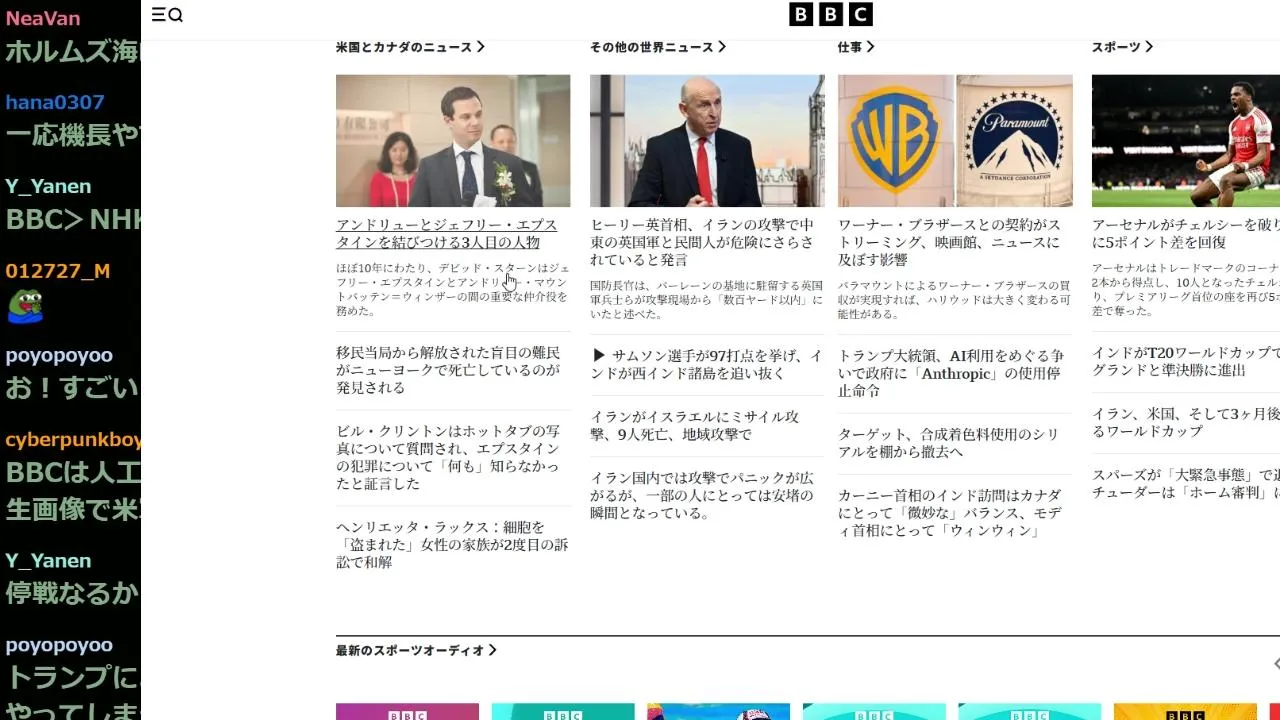Image resolution: width=1280 pixels, height=720 pixels.
Task: Open スポーツ section heading
Action: tap(1122, 47)
